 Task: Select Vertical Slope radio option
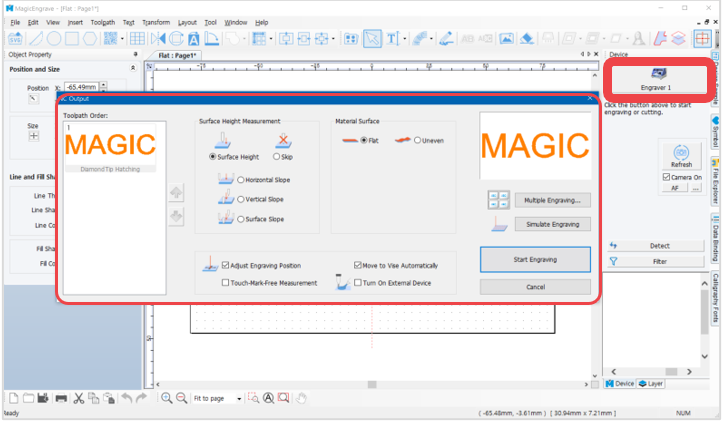click(240, 199)
